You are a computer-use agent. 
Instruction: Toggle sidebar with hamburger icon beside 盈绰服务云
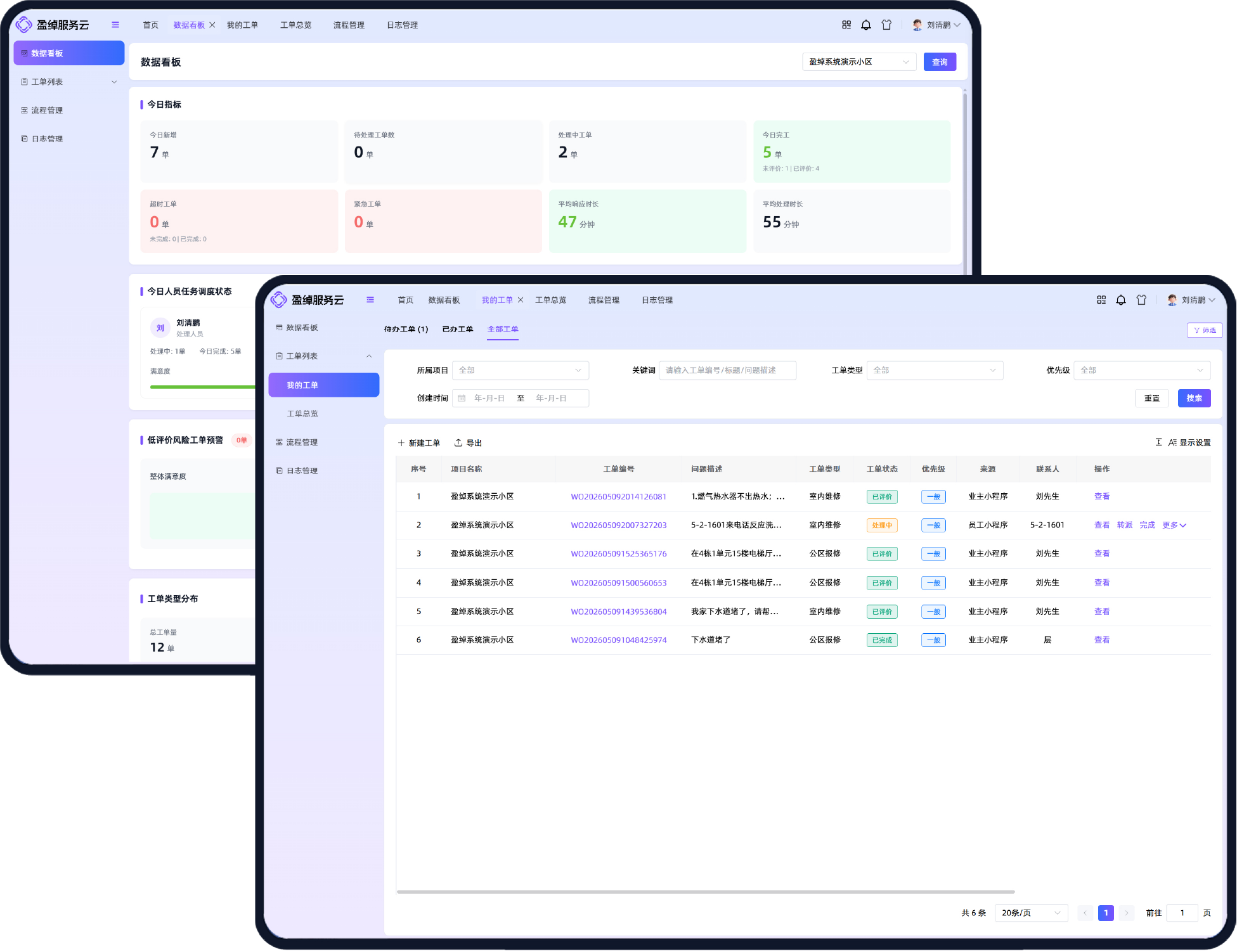(x=370, y=300)
